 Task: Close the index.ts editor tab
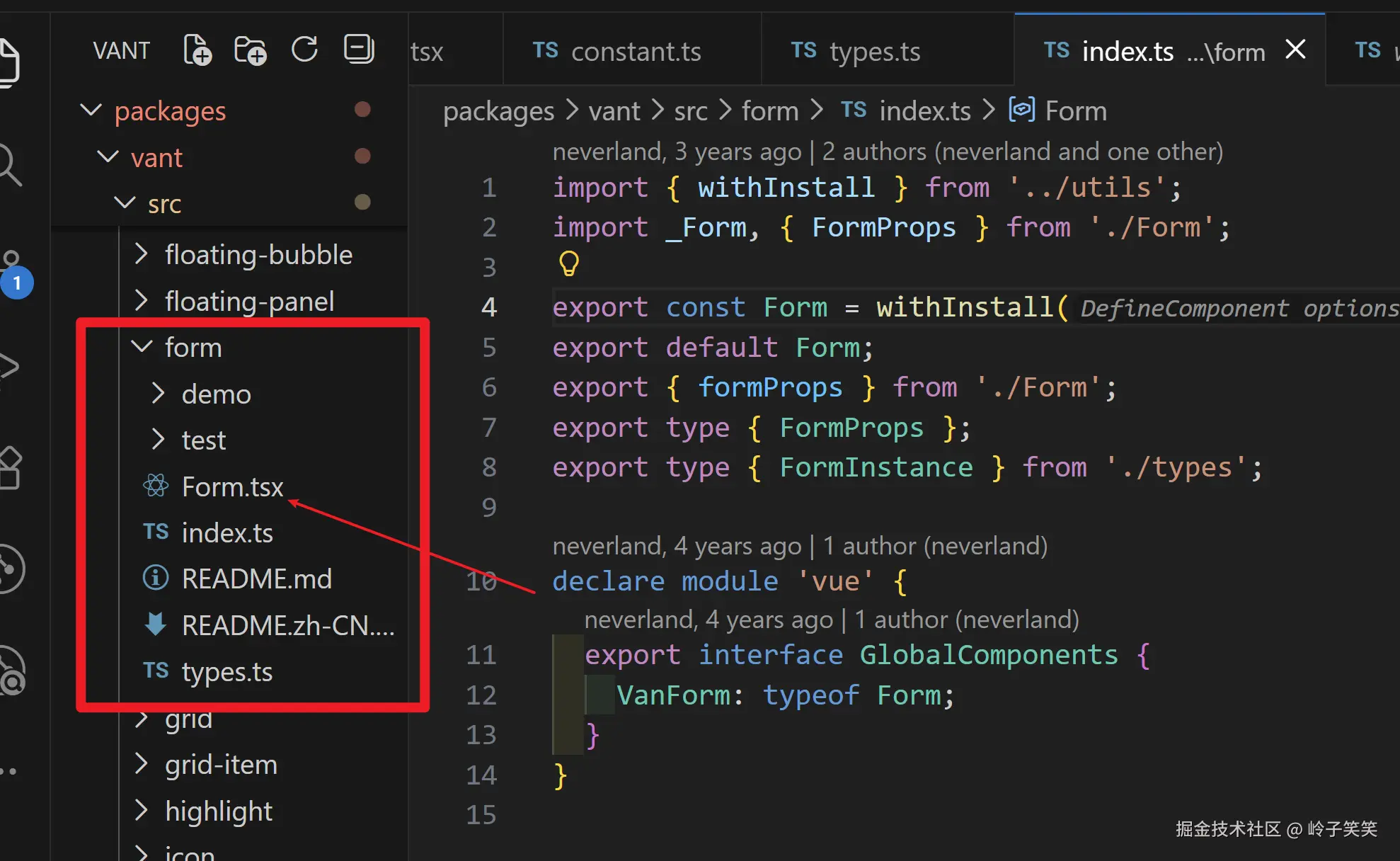pyautogui.click(x=1295, y=50)
